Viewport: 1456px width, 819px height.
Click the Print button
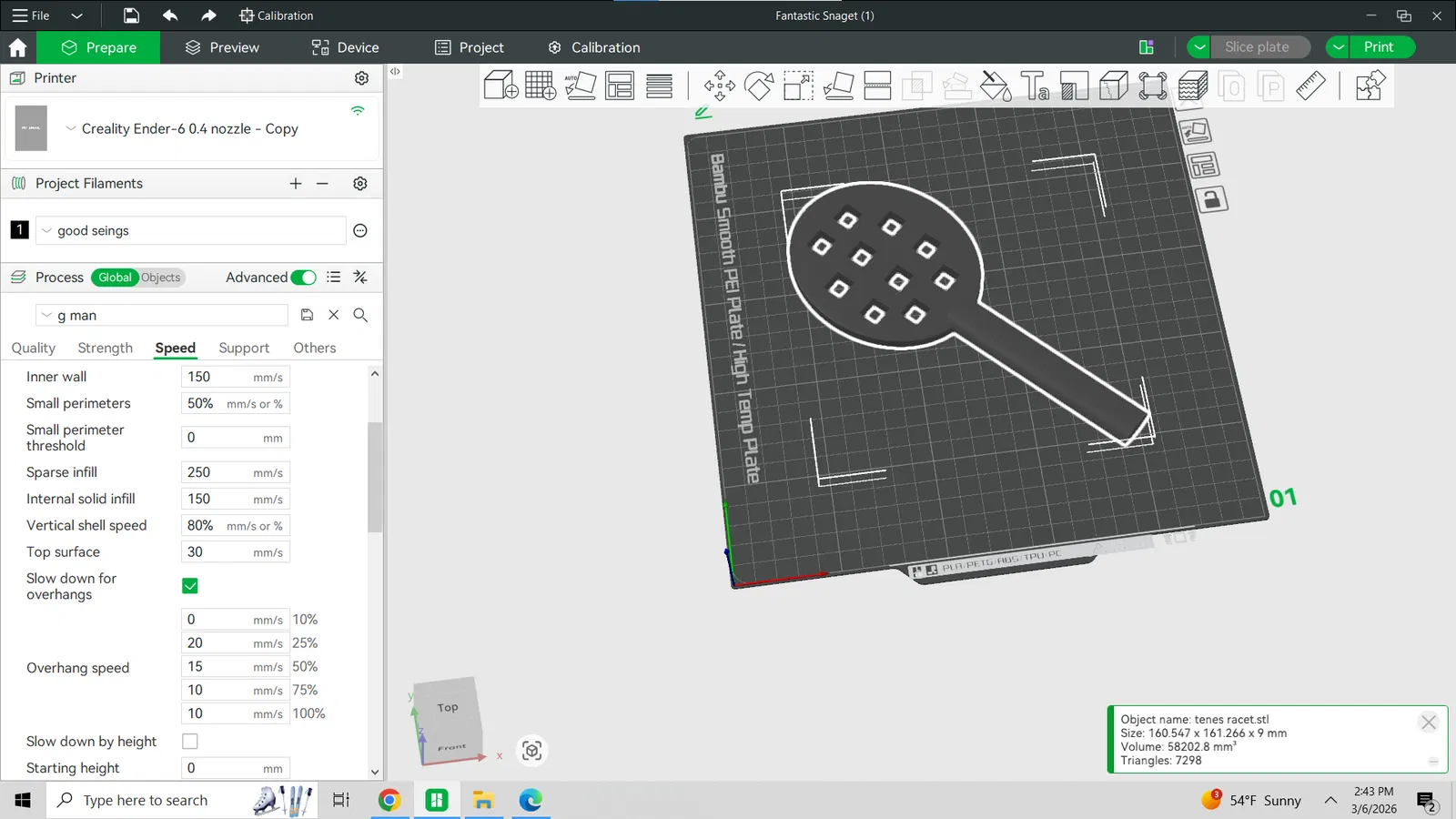1382,47
